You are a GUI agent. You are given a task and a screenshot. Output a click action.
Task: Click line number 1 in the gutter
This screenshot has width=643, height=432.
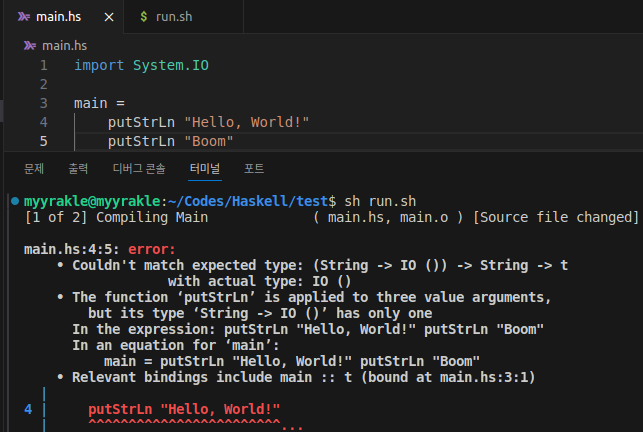point(43,65)
